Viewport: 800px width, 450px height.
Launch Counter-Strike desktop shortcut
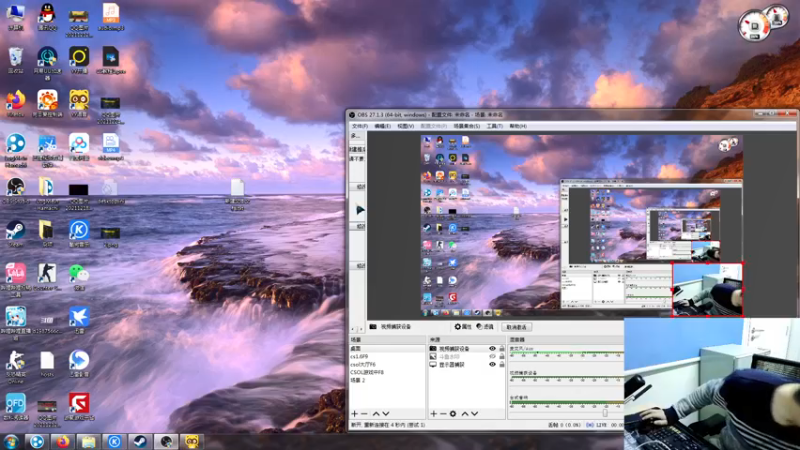pyautogui.click(x=47, y=277)
